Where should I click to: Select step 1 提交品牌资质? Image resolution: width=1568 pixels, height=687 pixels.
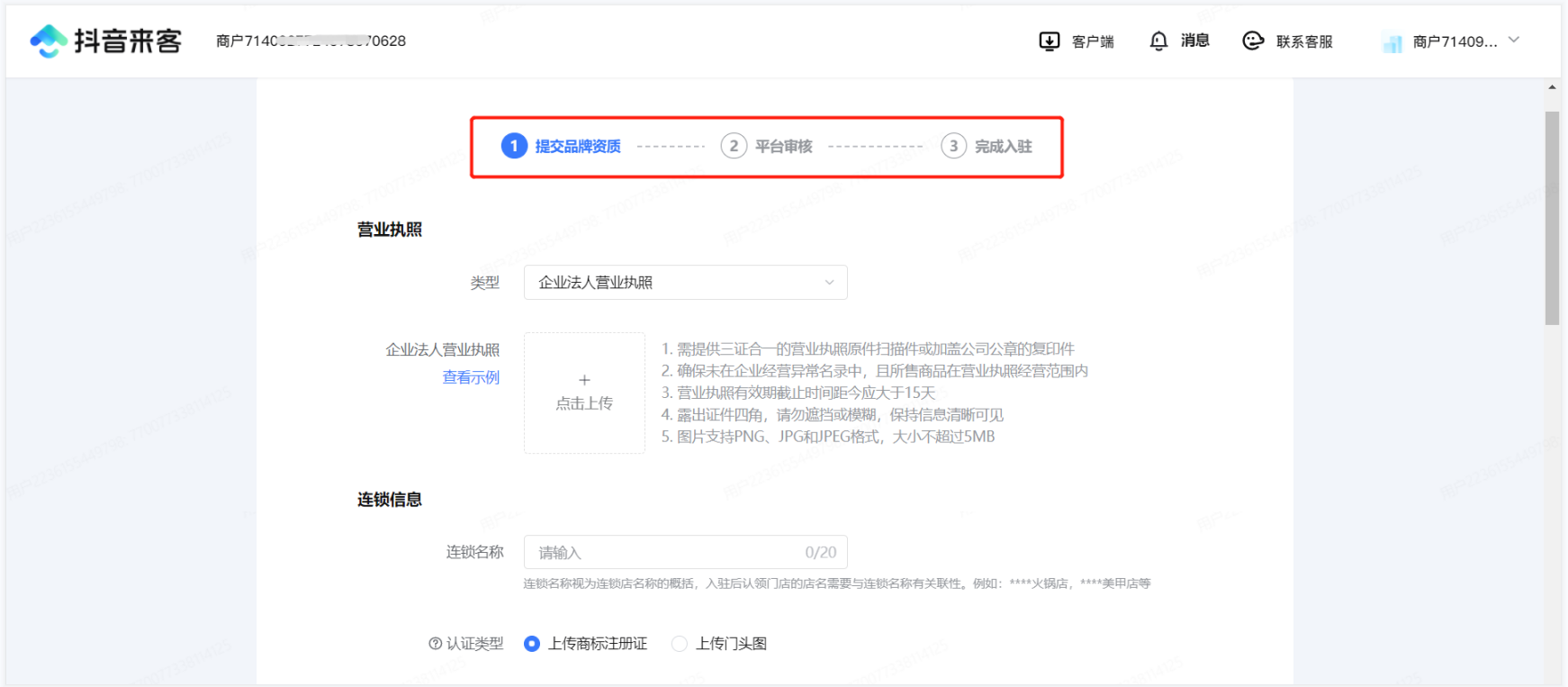click(561, 146)
